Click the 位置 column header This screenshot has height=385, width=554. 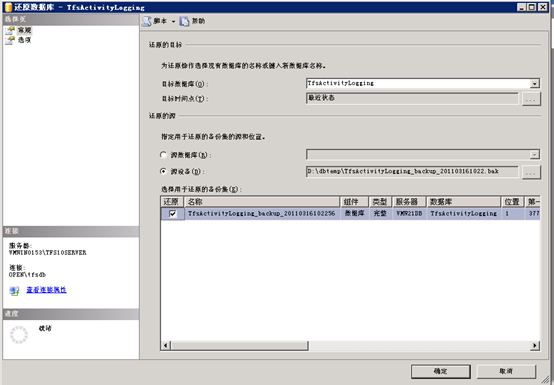[x=513, y=202]
